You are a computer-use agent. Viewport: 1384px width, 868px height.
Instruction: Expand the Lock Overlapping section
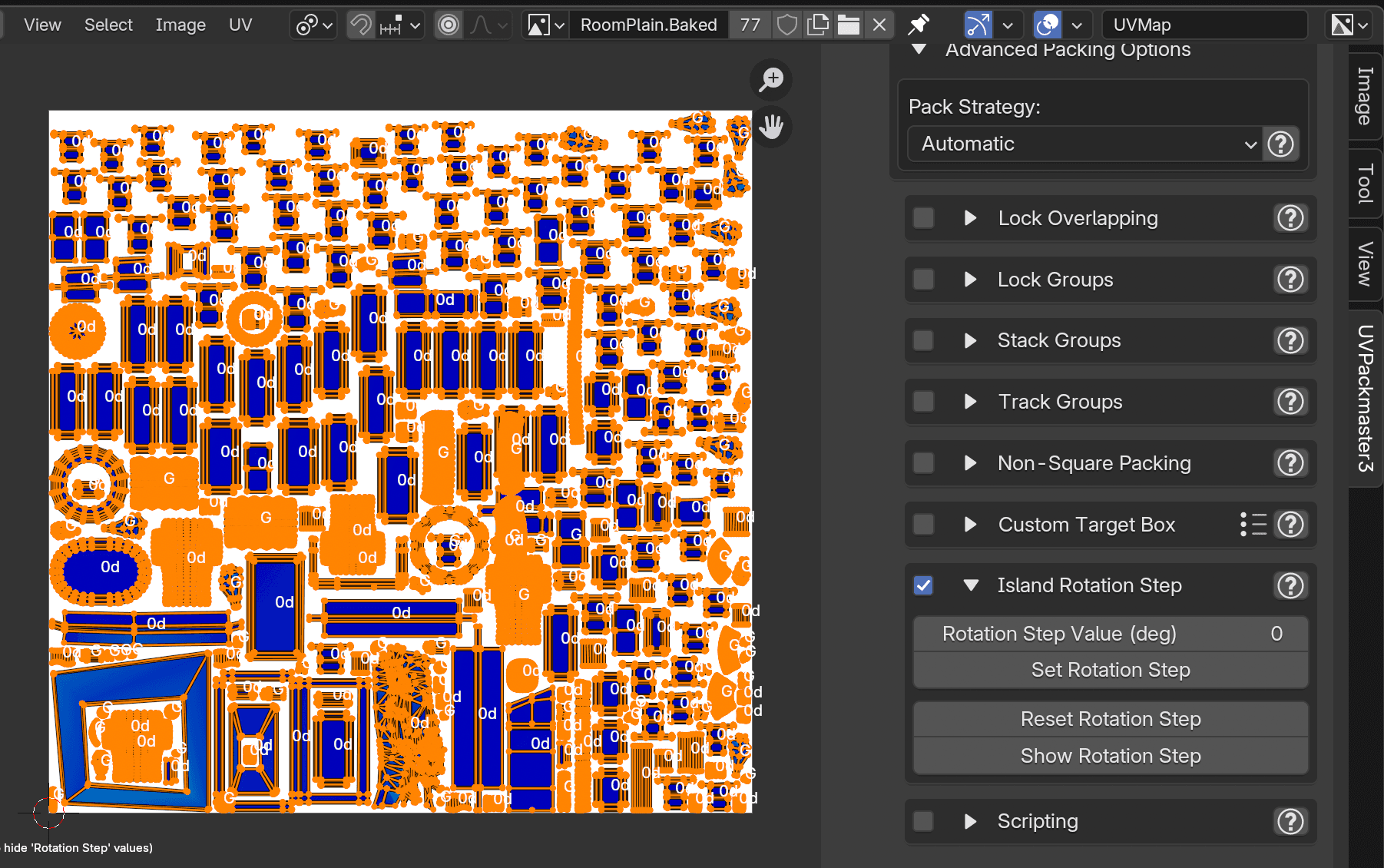point(970,218)
